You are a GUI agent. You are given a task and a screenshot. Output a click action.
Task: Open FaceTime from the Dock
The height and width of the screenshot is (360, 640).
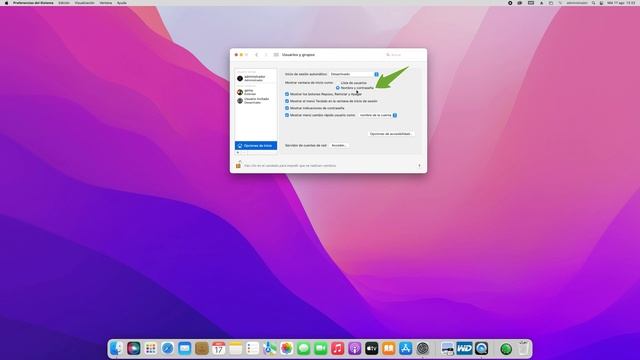[320, 349]
